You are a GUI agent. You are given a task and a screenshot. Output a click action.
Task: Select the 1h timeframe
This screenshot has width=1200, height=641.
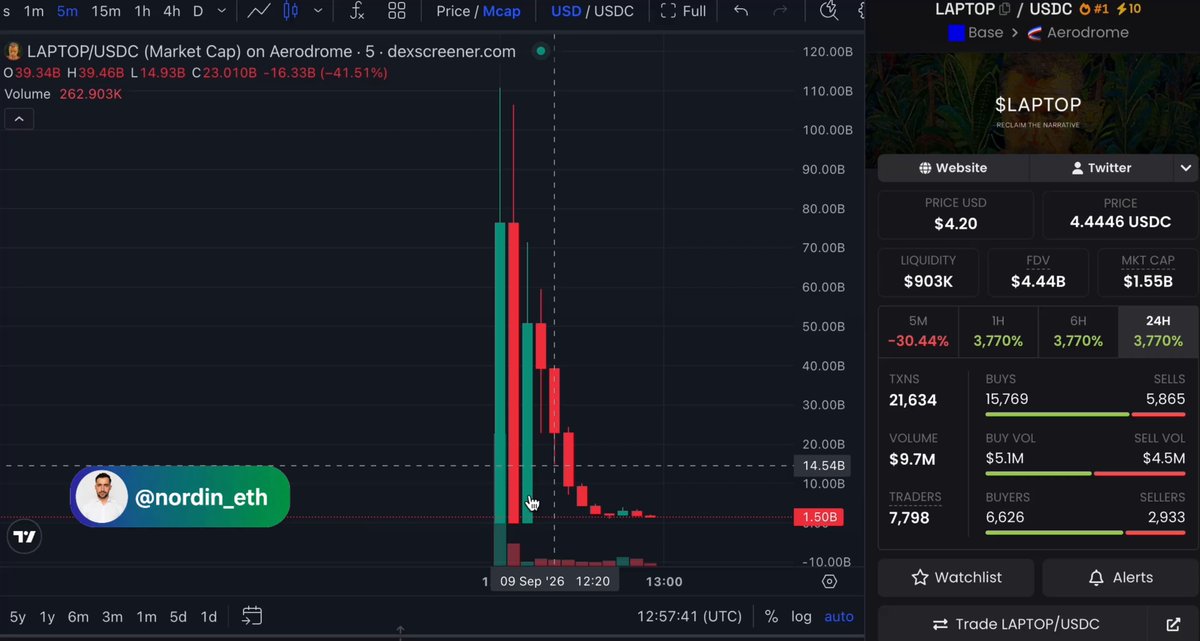pyautogui.click(x=142, y=11)
